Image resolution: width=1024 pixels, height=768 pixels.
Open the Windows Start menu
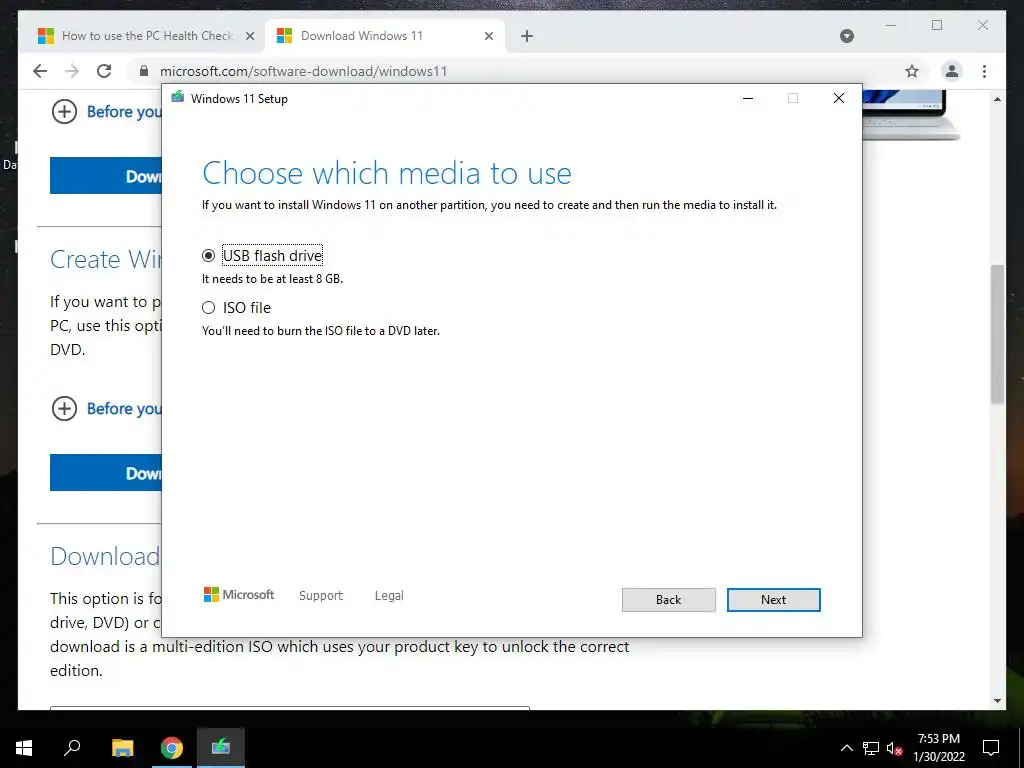point(24,748)
